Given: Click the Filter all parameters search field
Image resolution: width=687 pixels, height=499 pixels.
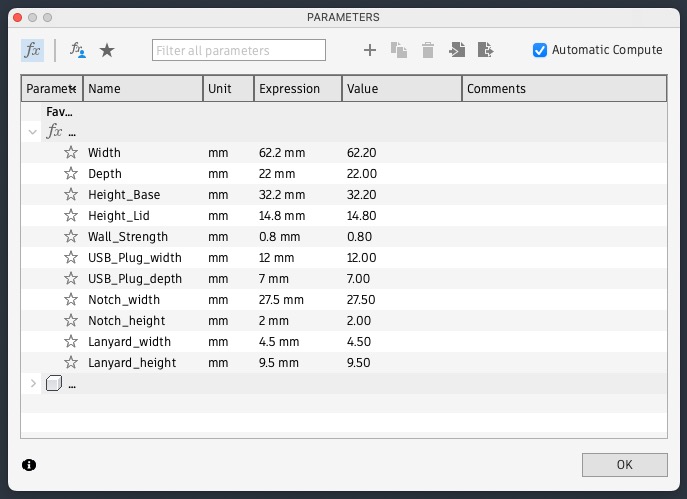Looking at the screenshot, I should (x=238, y=50).
